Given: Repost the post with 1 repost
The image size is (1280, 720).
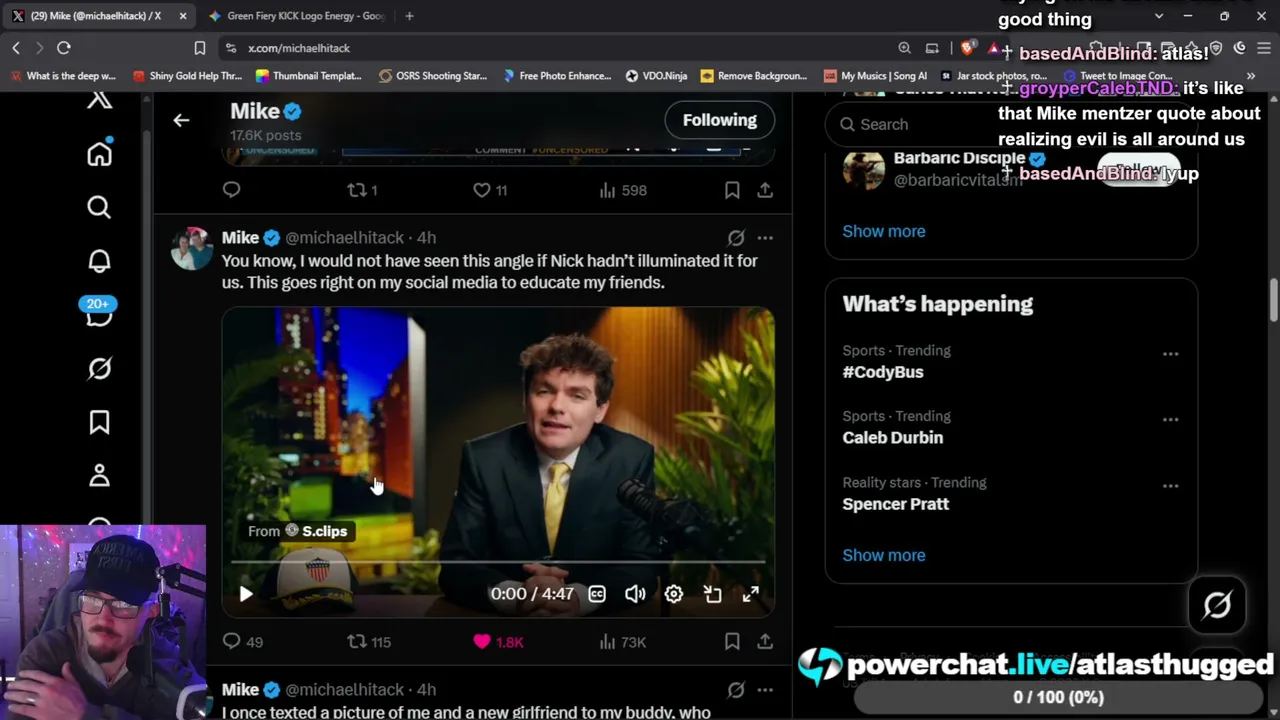Looking at the screenshot, I should (361, 190).
